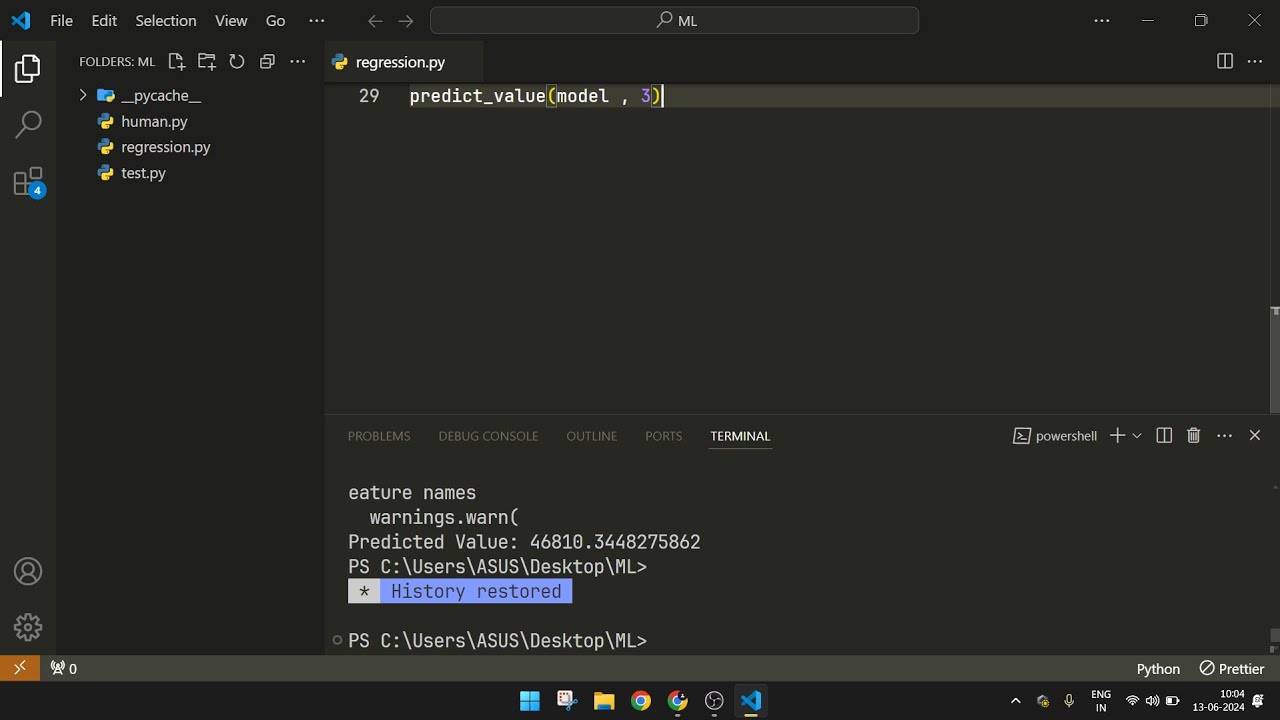Open Google Chrome from the taskbar

641,700
